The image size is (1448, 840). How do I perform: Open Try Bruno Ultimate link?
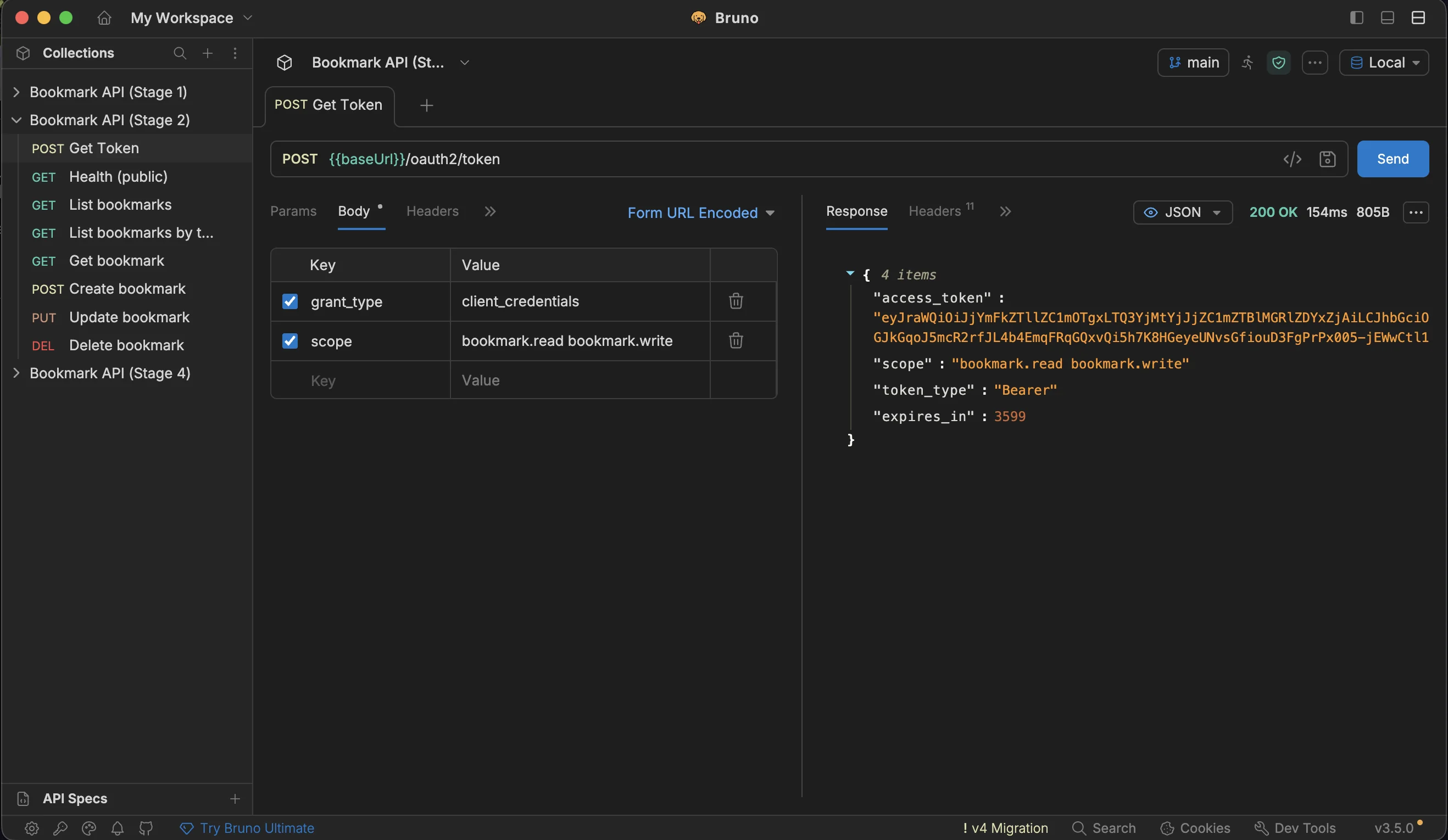247,828
